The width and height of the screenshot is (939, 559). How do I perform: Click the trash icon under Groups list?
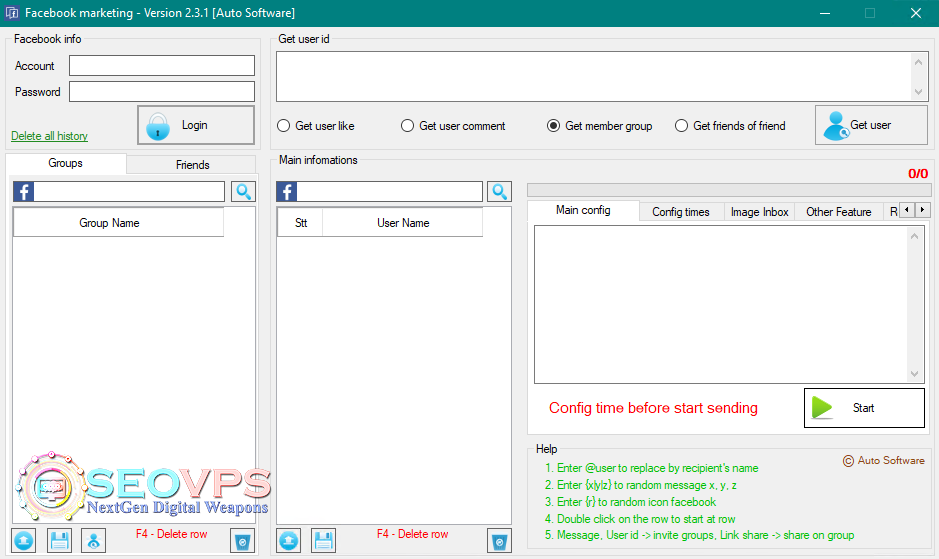(x=243, y=541)
